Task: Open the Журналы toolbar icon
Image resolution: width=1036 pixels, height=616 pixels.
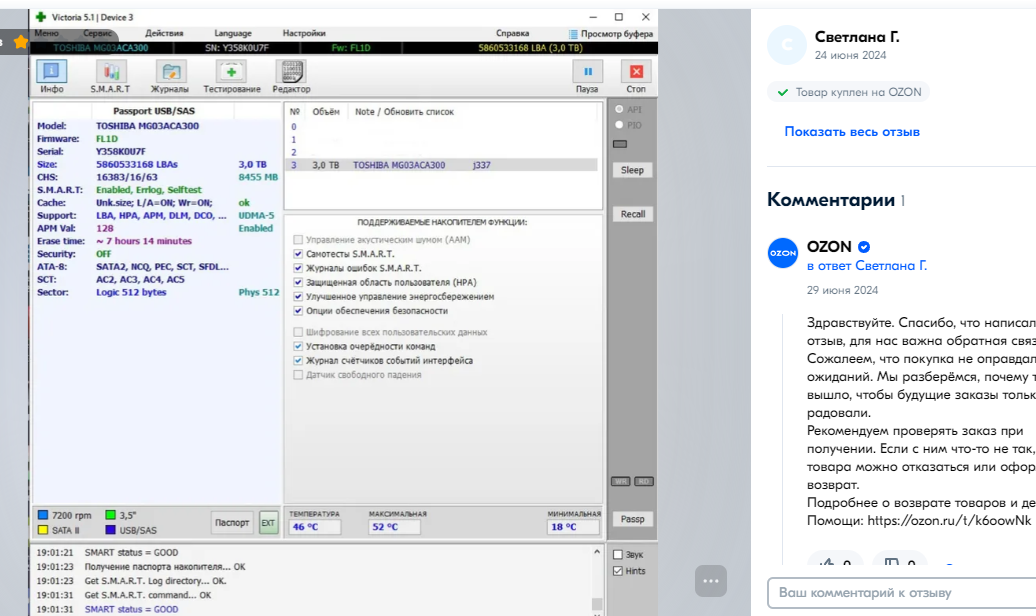Action: coord(170,74)
